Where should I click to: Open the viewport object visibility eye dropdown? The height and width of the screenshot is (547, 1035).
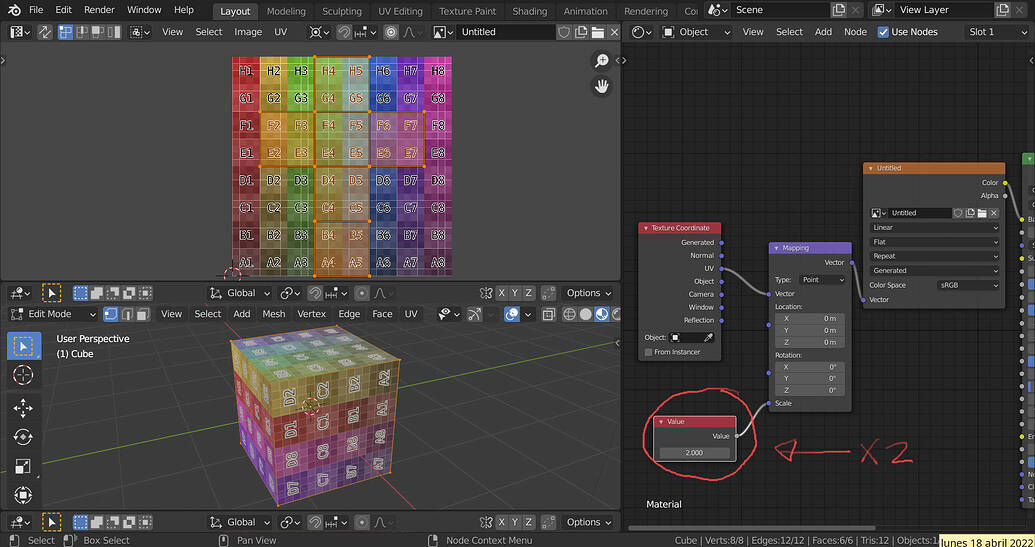click(450, 314)
